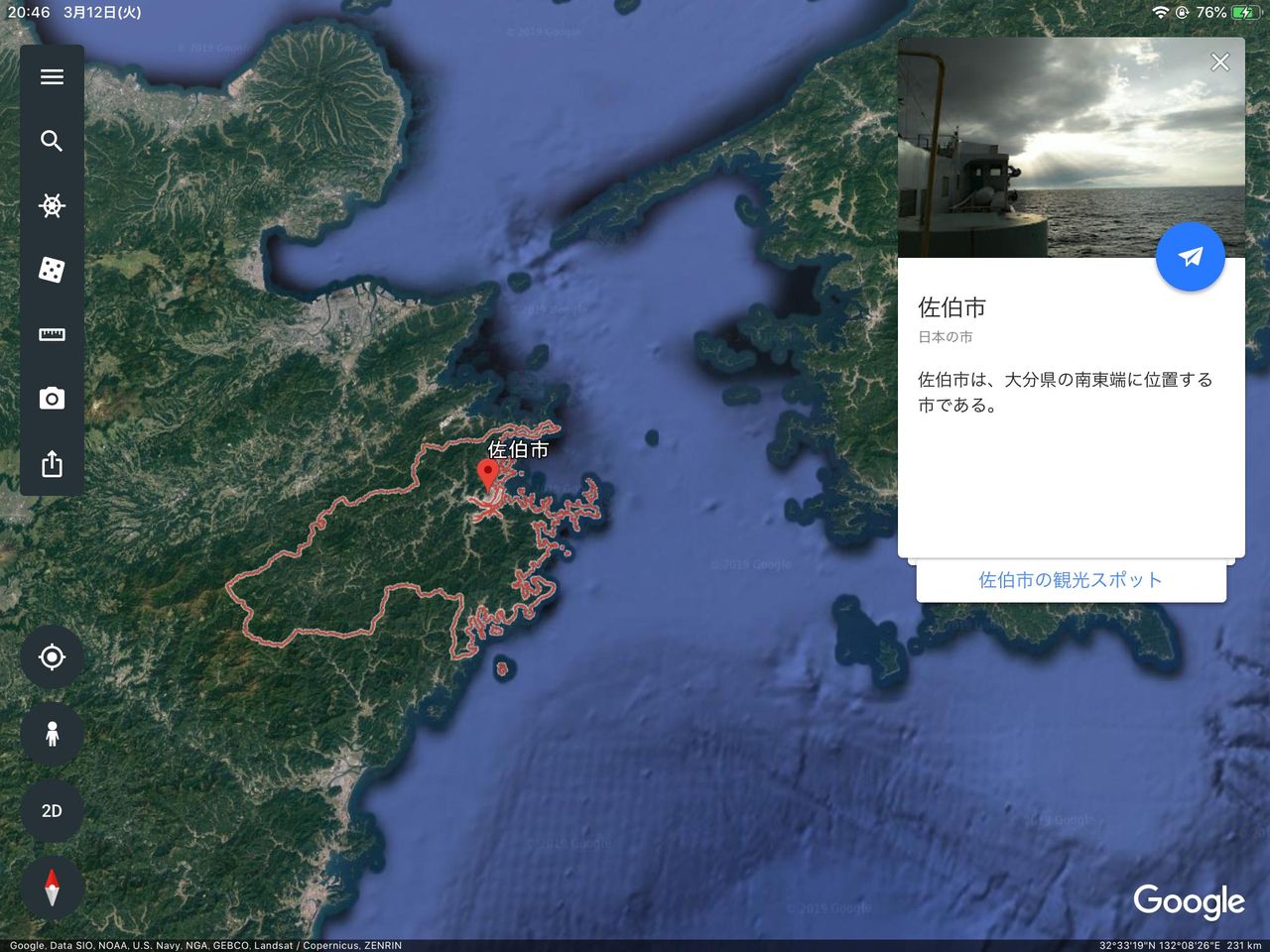Screen dimensions: 1270x952
Task: Close the 佐伯市 info card
Action: click(x=1220, y=62)
